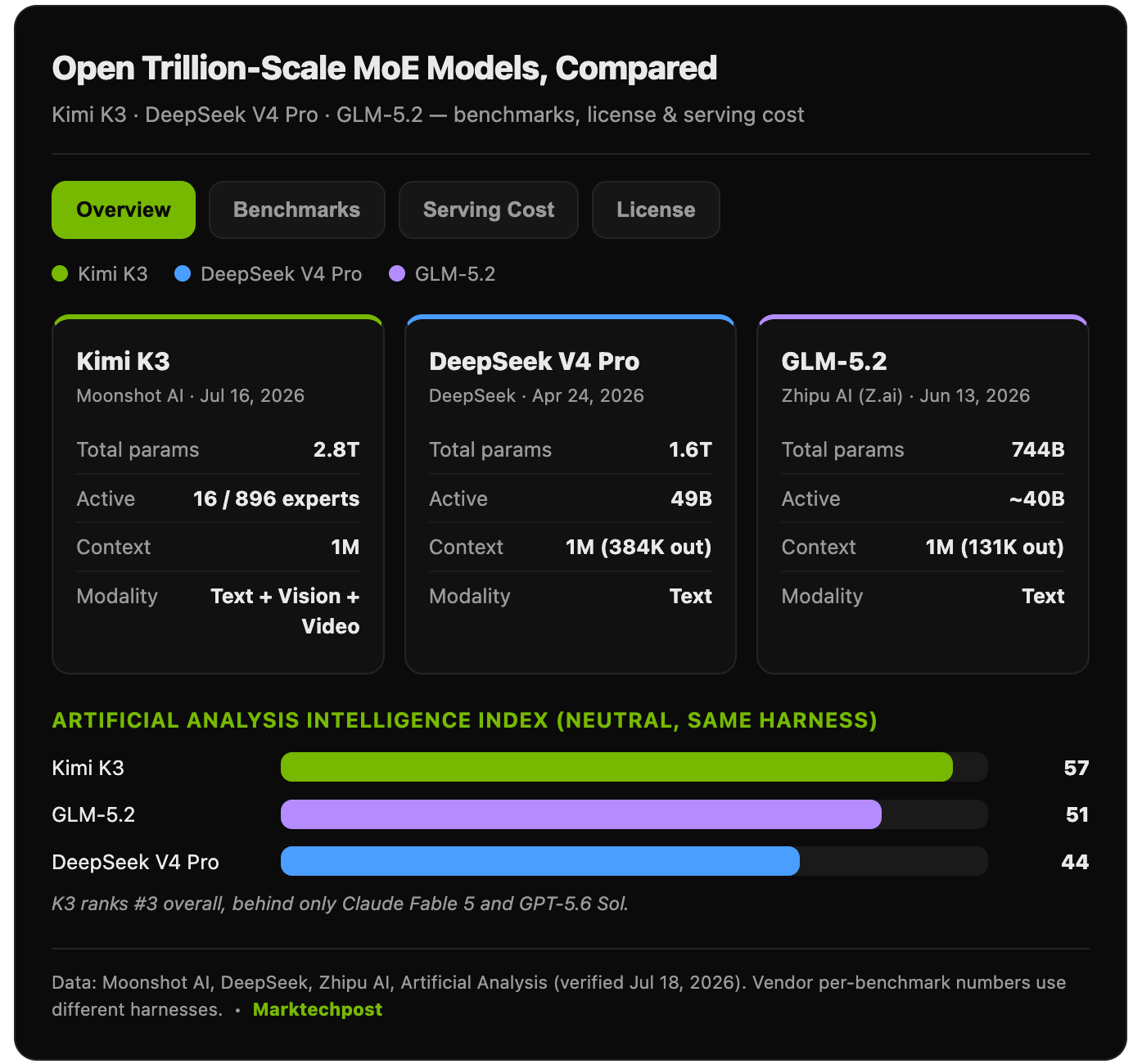Click the '16 / 896 experts' value
Viewport: 1133px width, 1064px height.
276,498
